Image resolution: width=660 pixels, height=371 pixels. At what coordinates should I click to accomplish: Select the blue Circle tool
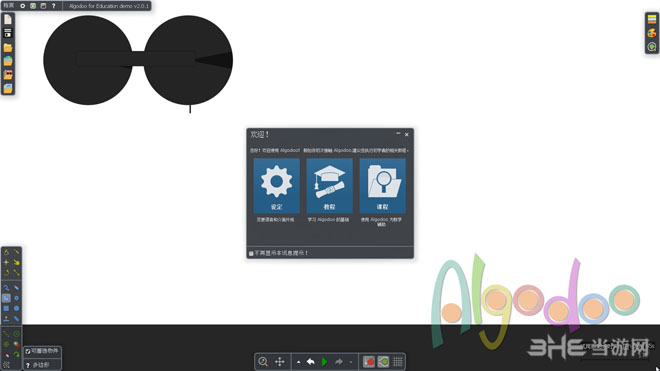click(x=16, y=308)
